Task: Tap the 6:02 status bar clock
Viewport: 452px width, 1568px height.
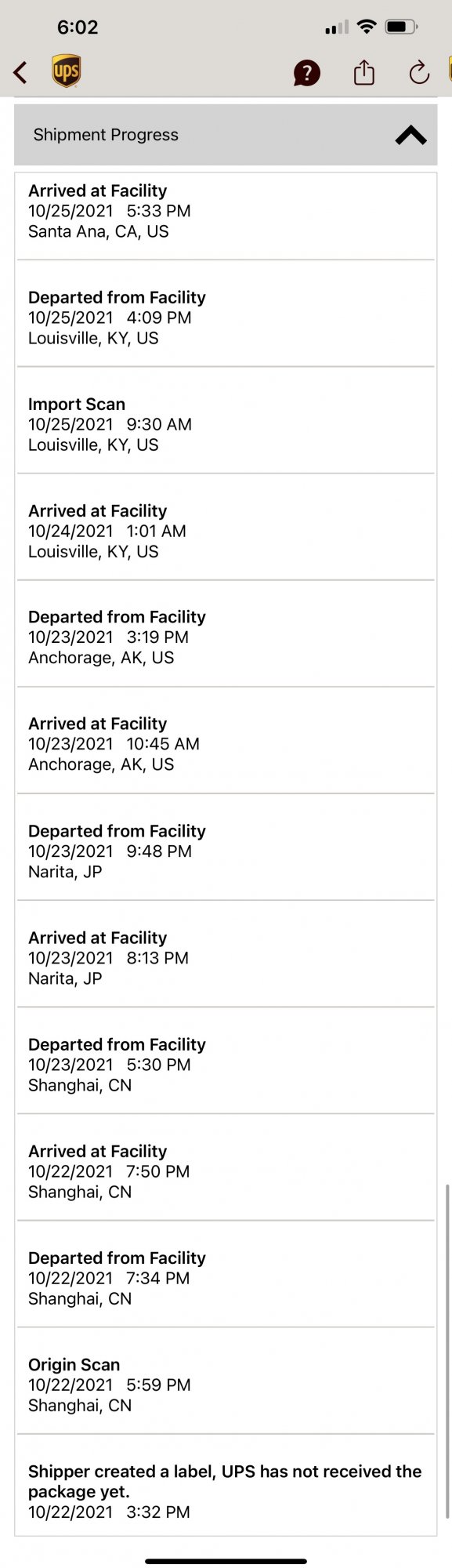Action: click(x=78, y=27)
